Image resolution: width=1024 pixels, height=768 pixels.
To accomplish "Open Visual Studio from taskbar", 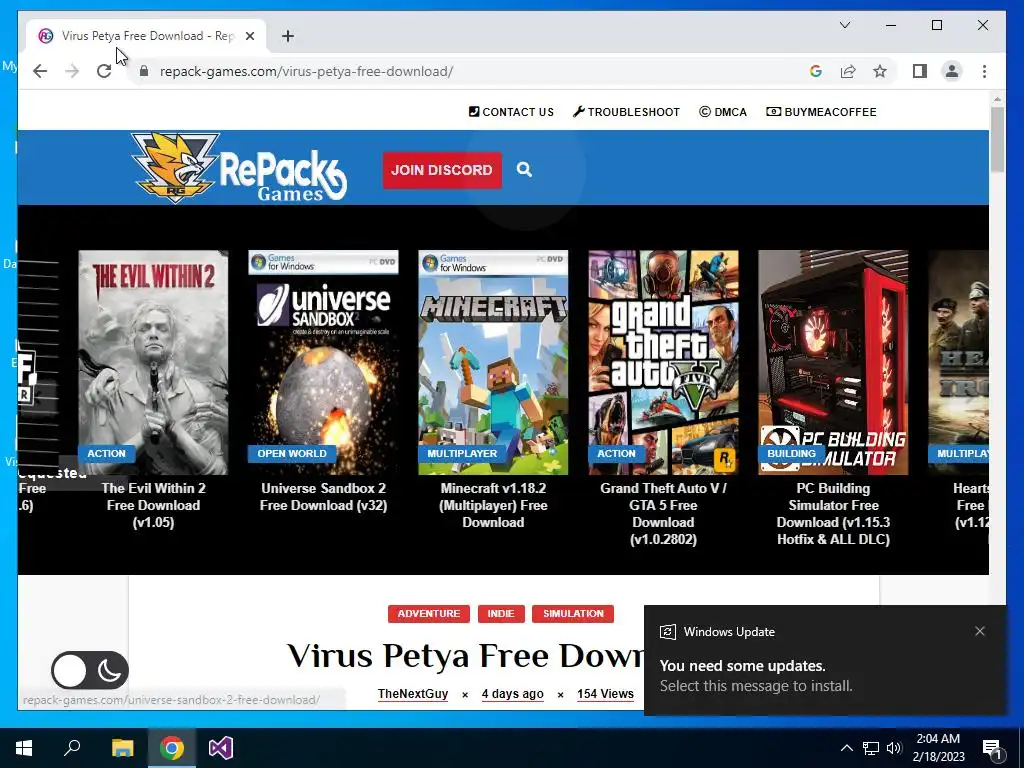I will tap(221, 748).
